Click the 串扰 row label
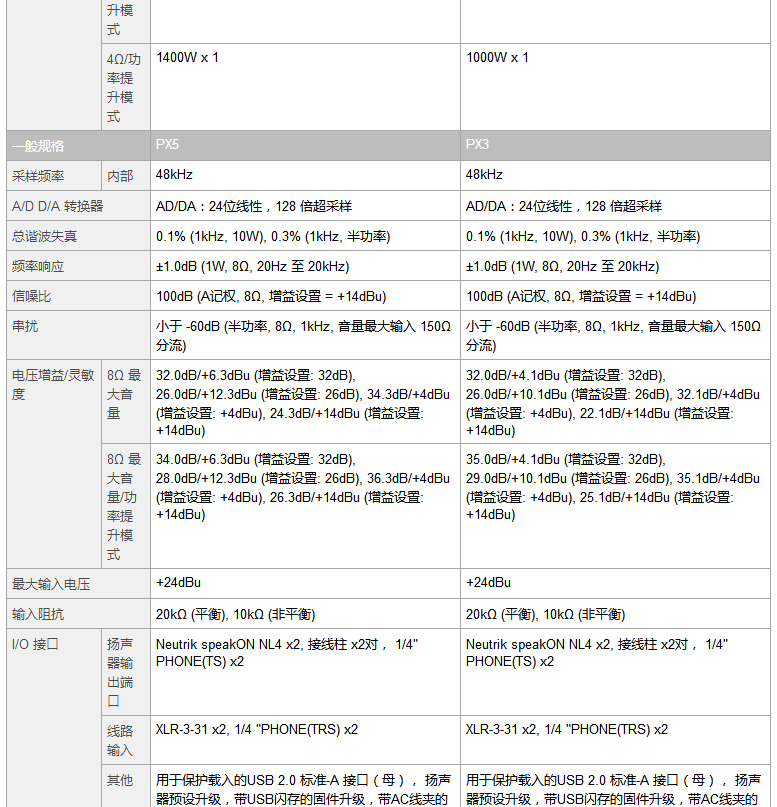The image size is (777, 807). pyautogui.click(x=78, y=335)
